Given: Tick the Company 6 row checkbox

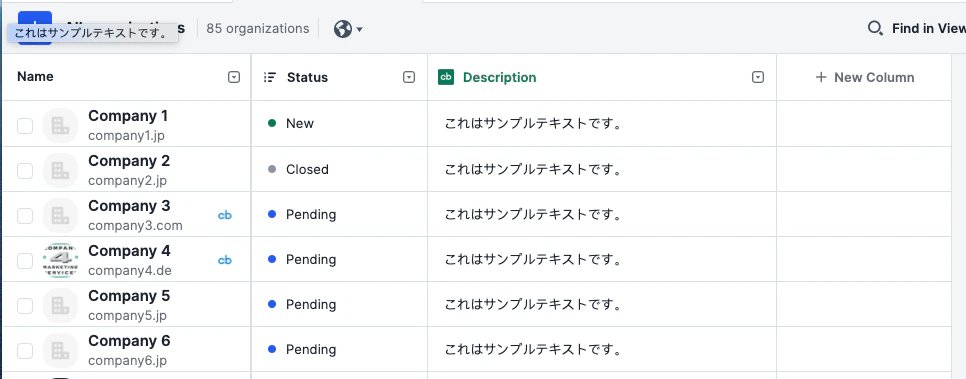Looking at the screenshot, I should pyautogui.click(x=25, y=351).
